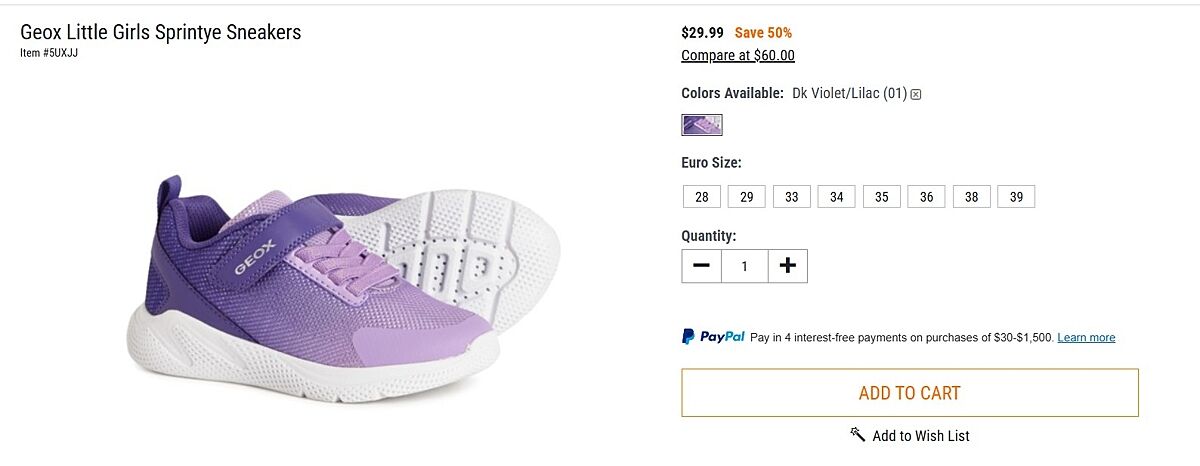Viewport: 1200px width, 466px height.
Task: Choose Euro size 29
Action: pyautogui.click(x=747, y=197)
